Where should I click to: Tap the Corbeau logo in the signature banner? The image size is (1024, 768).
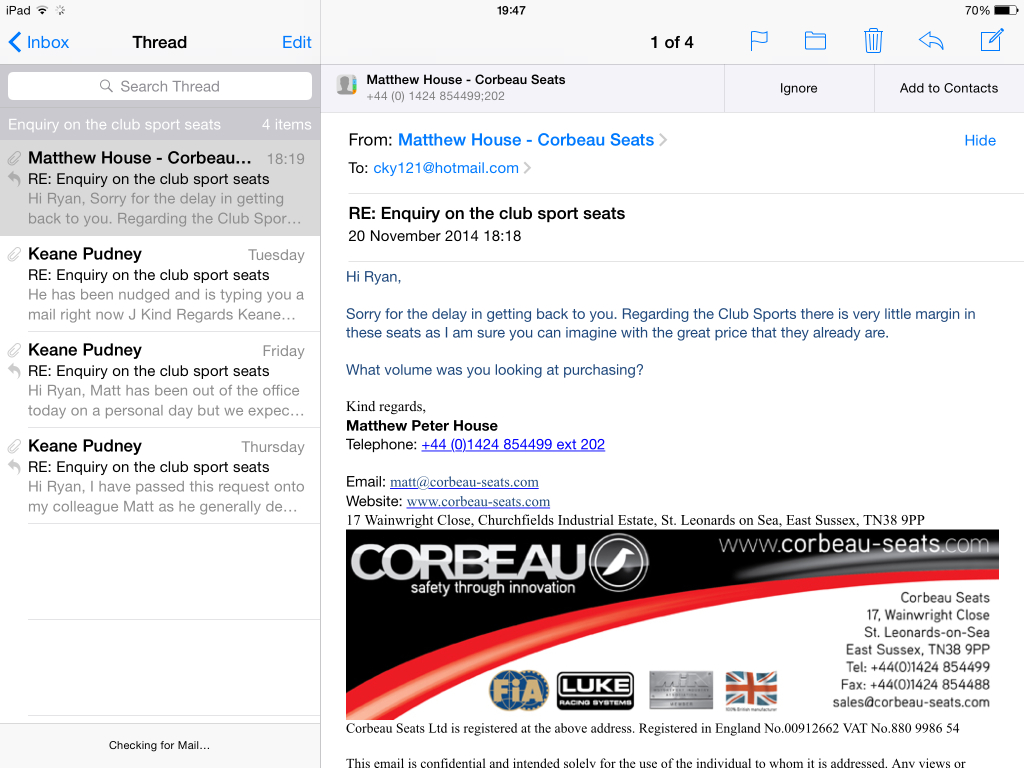pyautogui.click(x=500, y=563)
